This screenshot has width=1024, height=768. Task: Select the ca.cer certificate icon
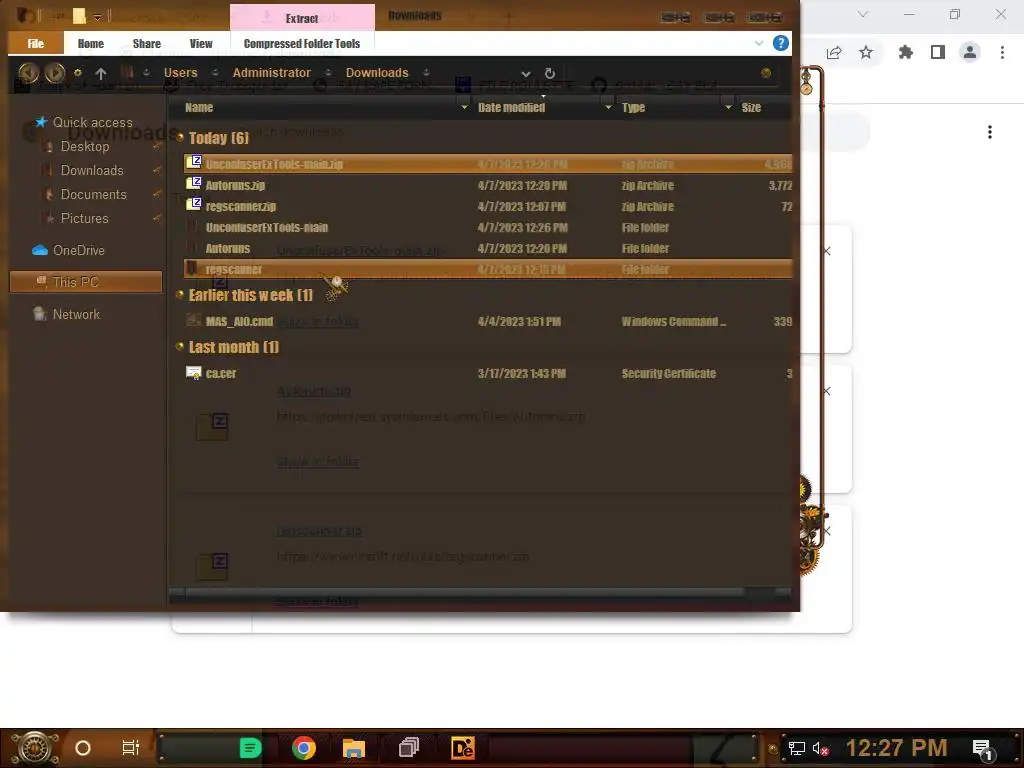coord(193,373)
